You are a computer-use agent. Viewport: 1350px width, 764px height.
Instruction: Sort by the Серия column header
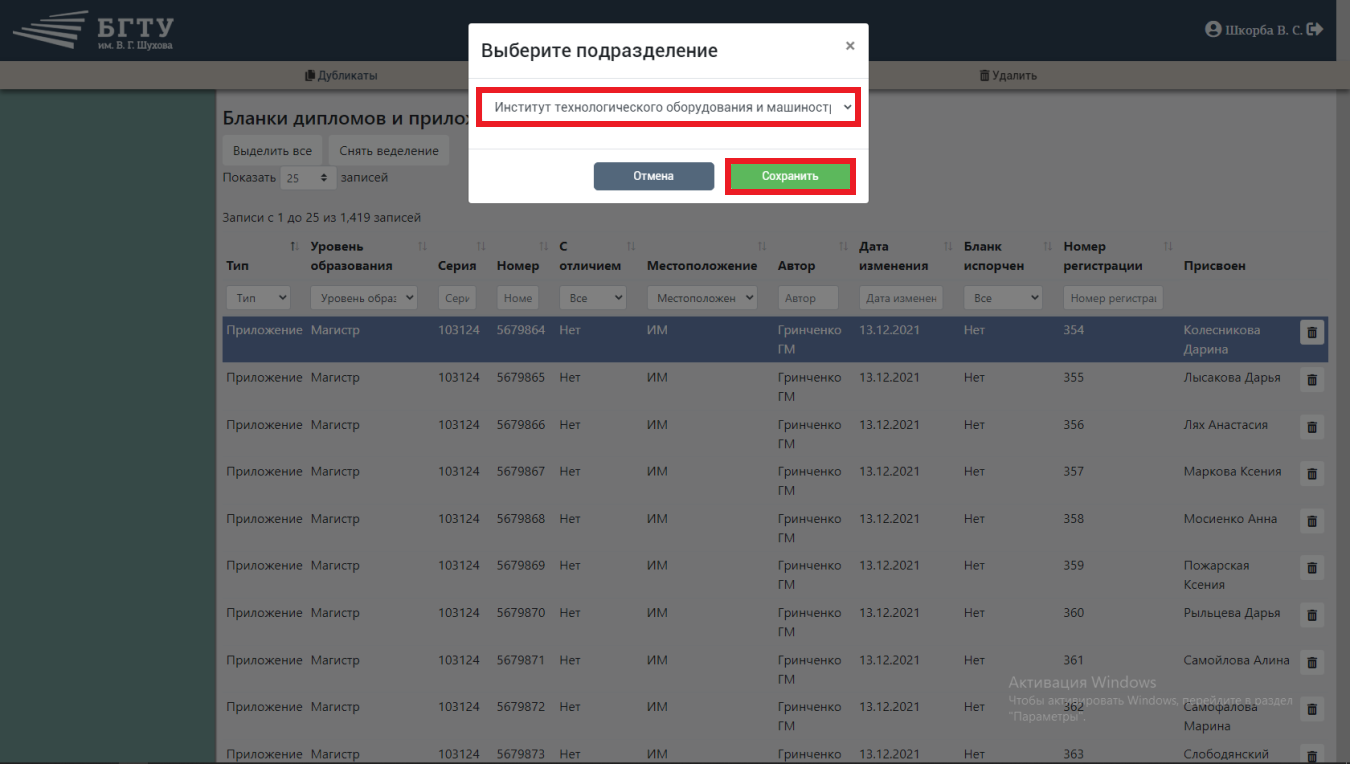tap(461, 256)
